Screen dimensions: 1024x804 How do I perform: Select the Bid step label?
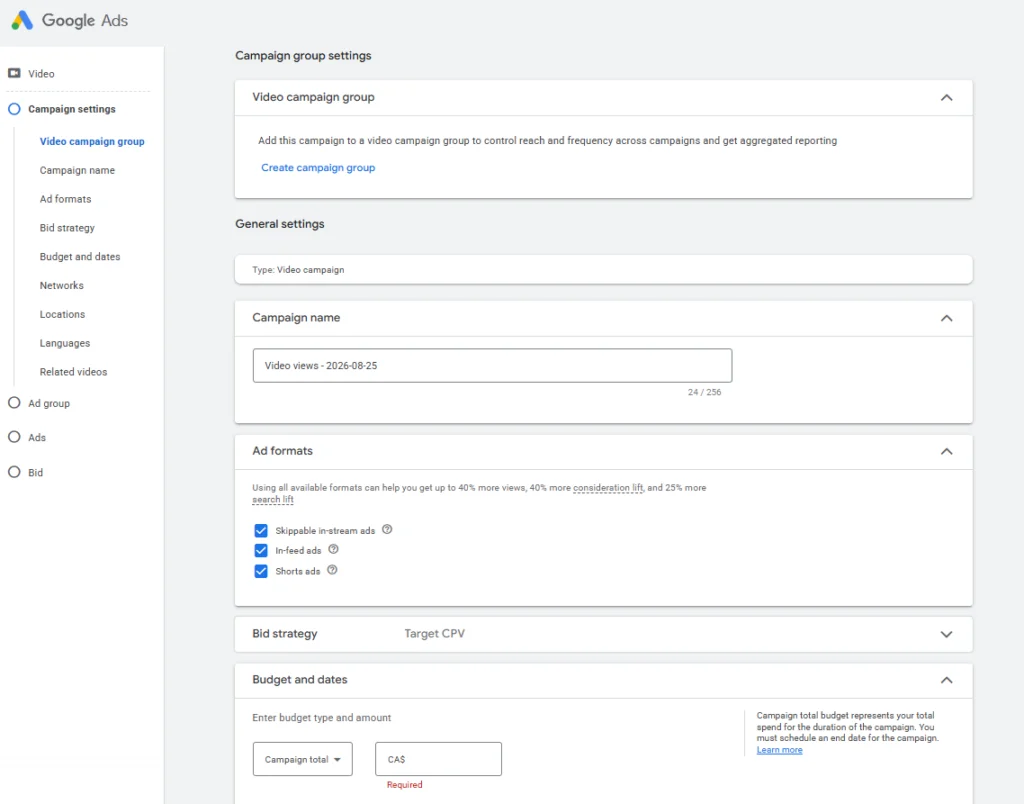click(35, 472)
